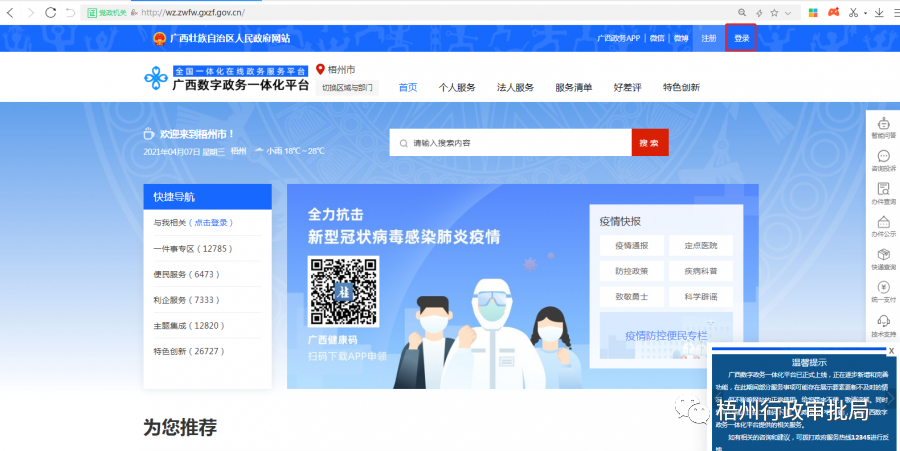Expand the address bar dropdown arrow

point(788,13)
